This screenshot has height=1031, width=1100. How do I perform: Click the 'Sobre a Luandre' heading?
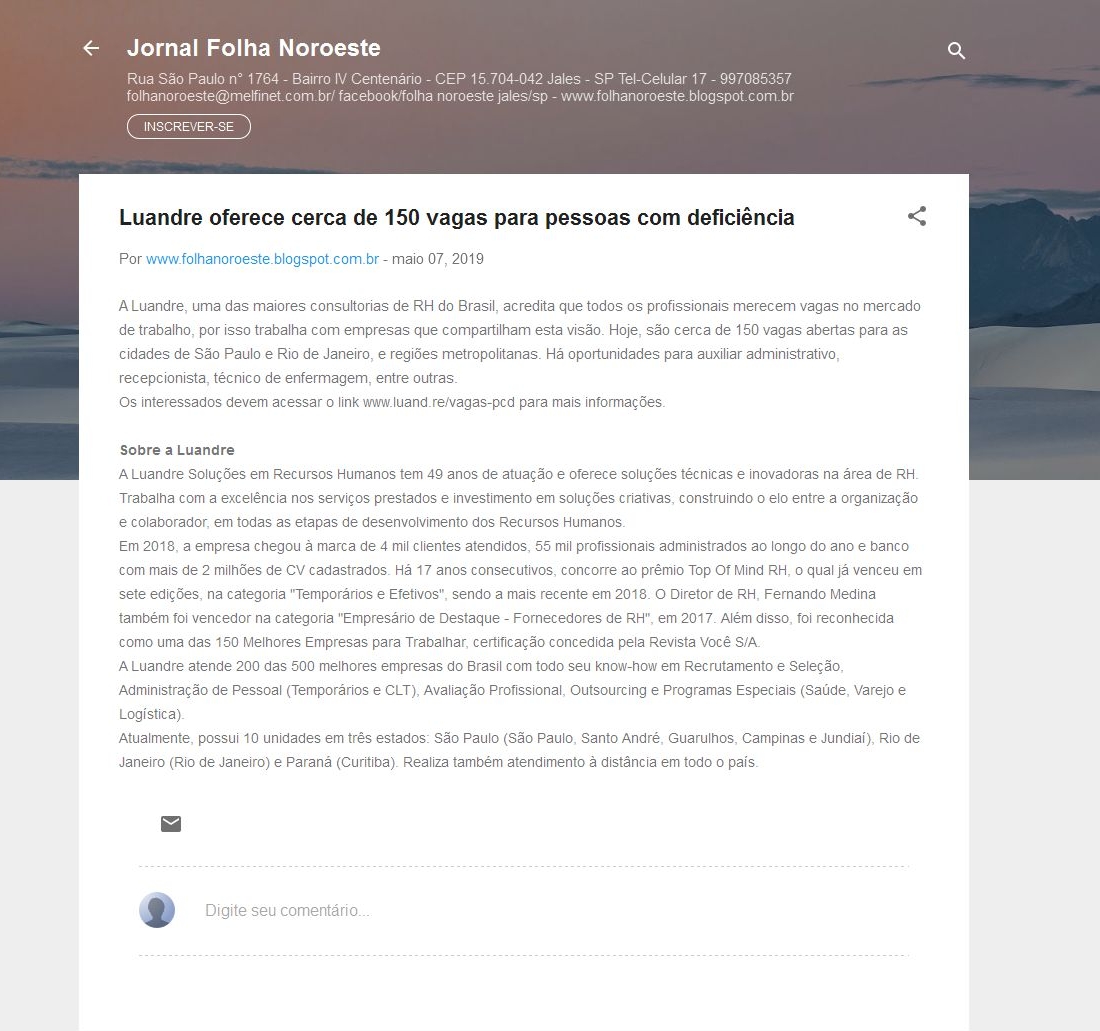tap(177, 450)
